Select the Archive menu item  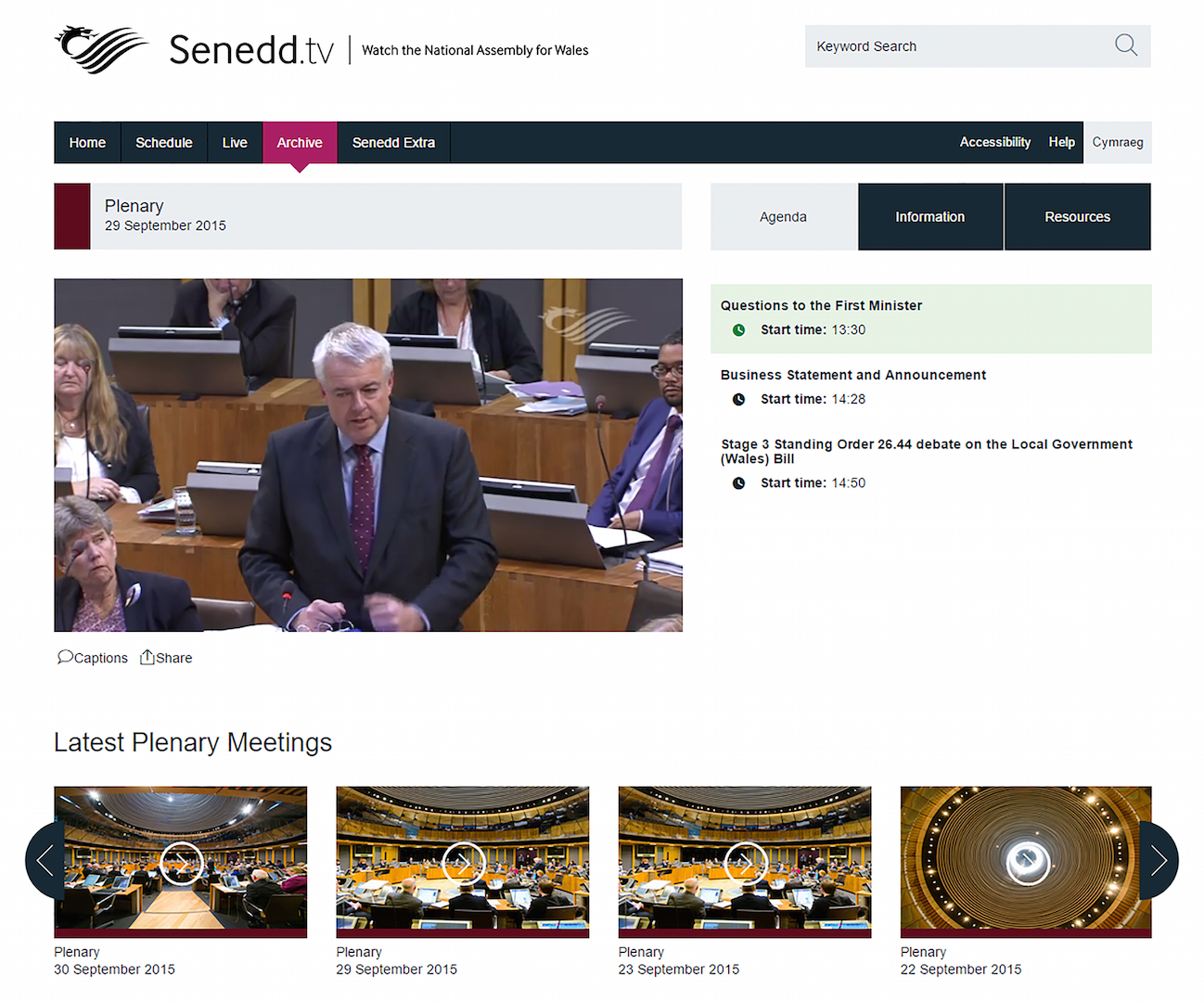[300, 143]
